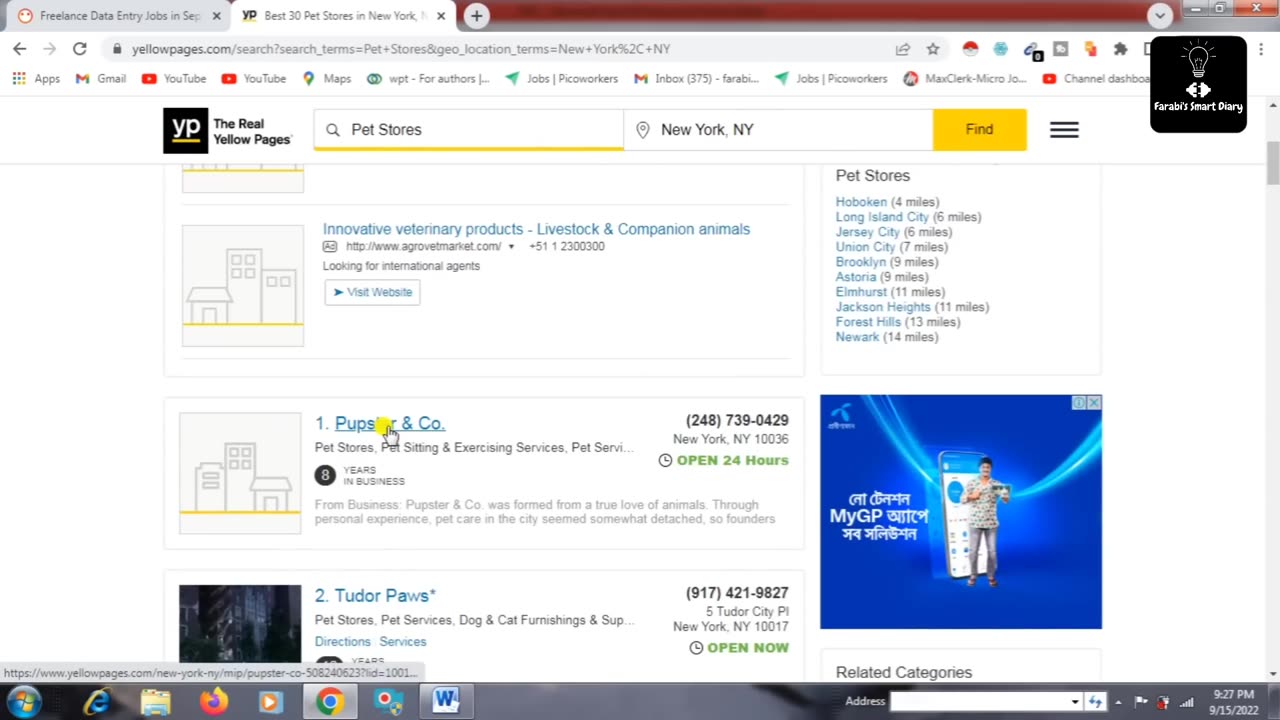
Task: Click the Pupster & Co. placeholder image
Action: 240,473
